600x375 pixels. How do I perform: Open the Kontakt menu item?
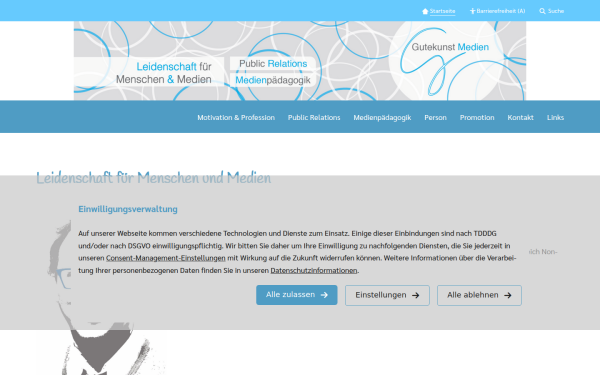(520, 117)
